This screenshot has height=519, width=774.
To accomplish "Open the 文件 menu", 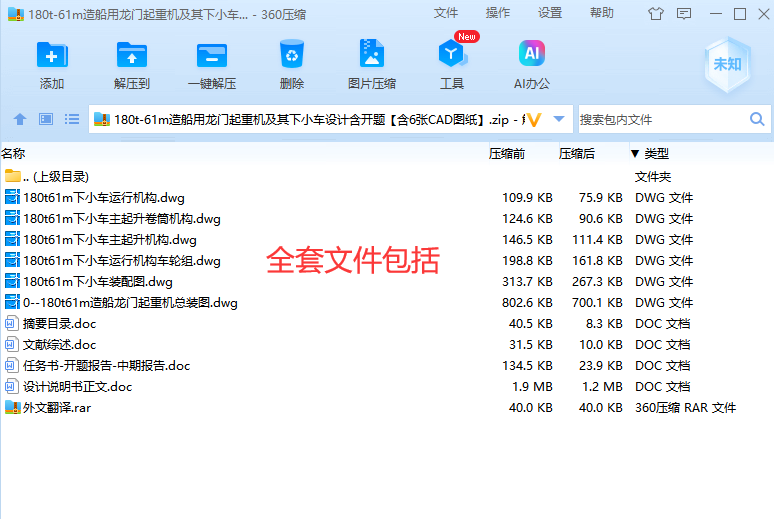I will [445, 13].
